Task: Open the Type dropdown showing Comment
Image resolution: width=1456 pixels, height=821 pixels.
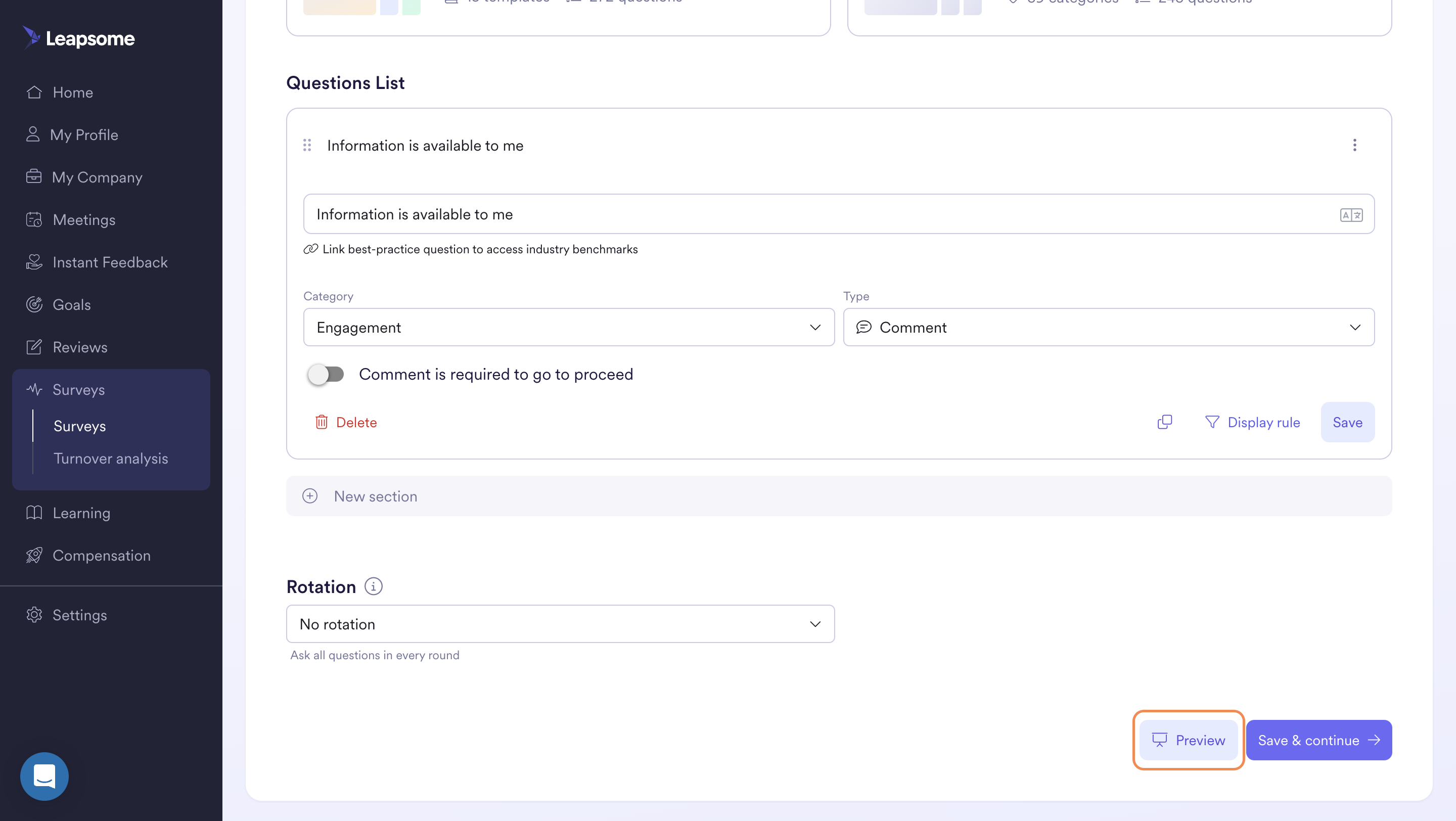Action: [x=1108, y=327]
